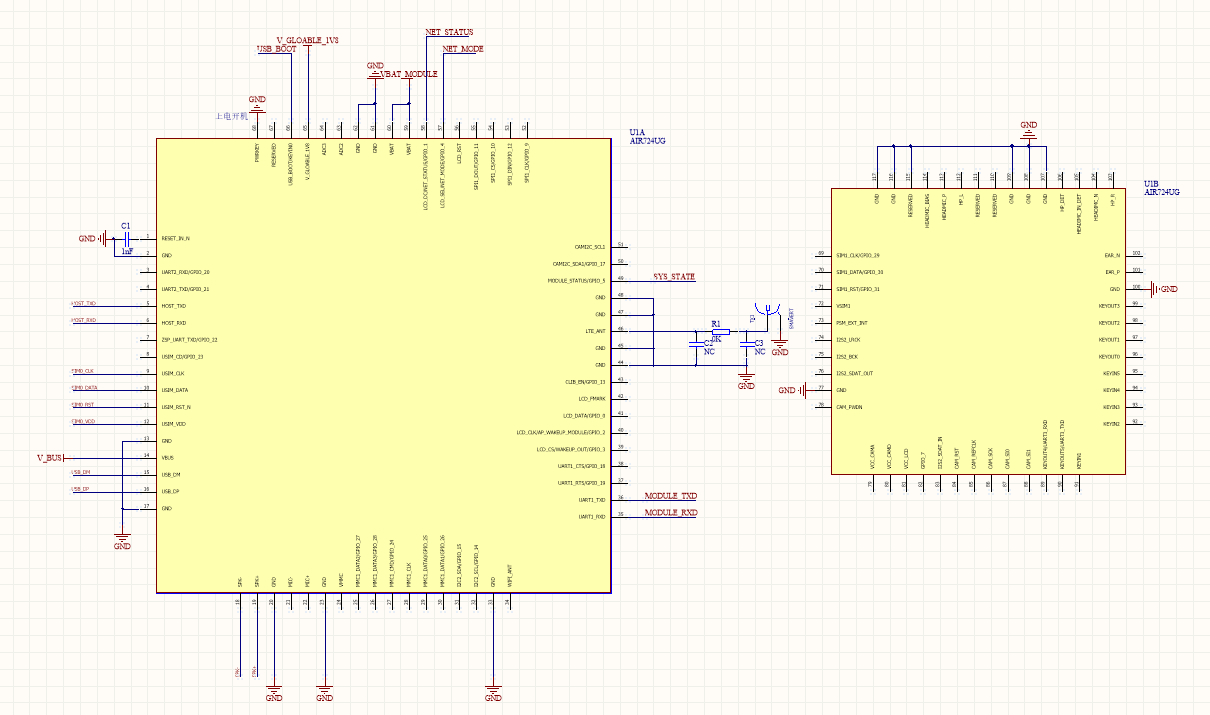Click the U1B AIR724UG designator text
Viewport: 1210px width, 715px height.
(x=1161, y=187)
